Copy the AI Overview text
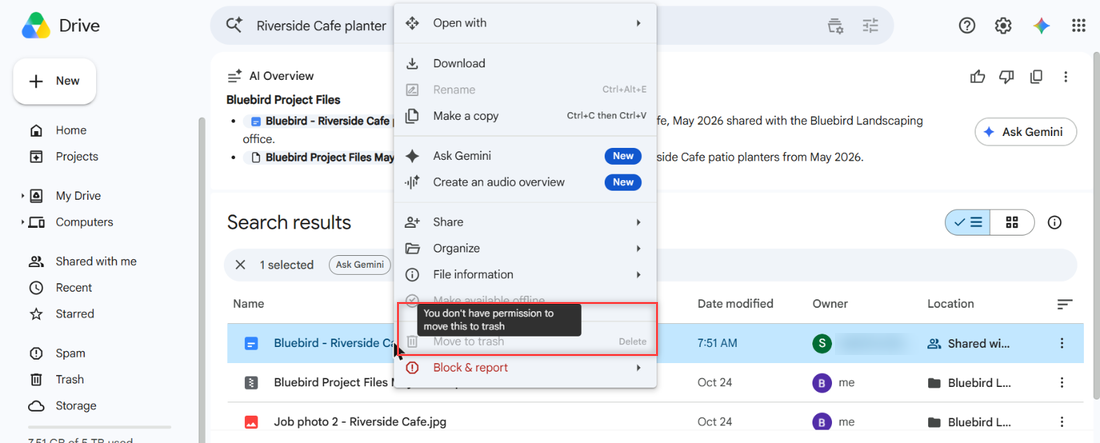This screenshot has width=1100, height=443. [x=1036, y=77]
